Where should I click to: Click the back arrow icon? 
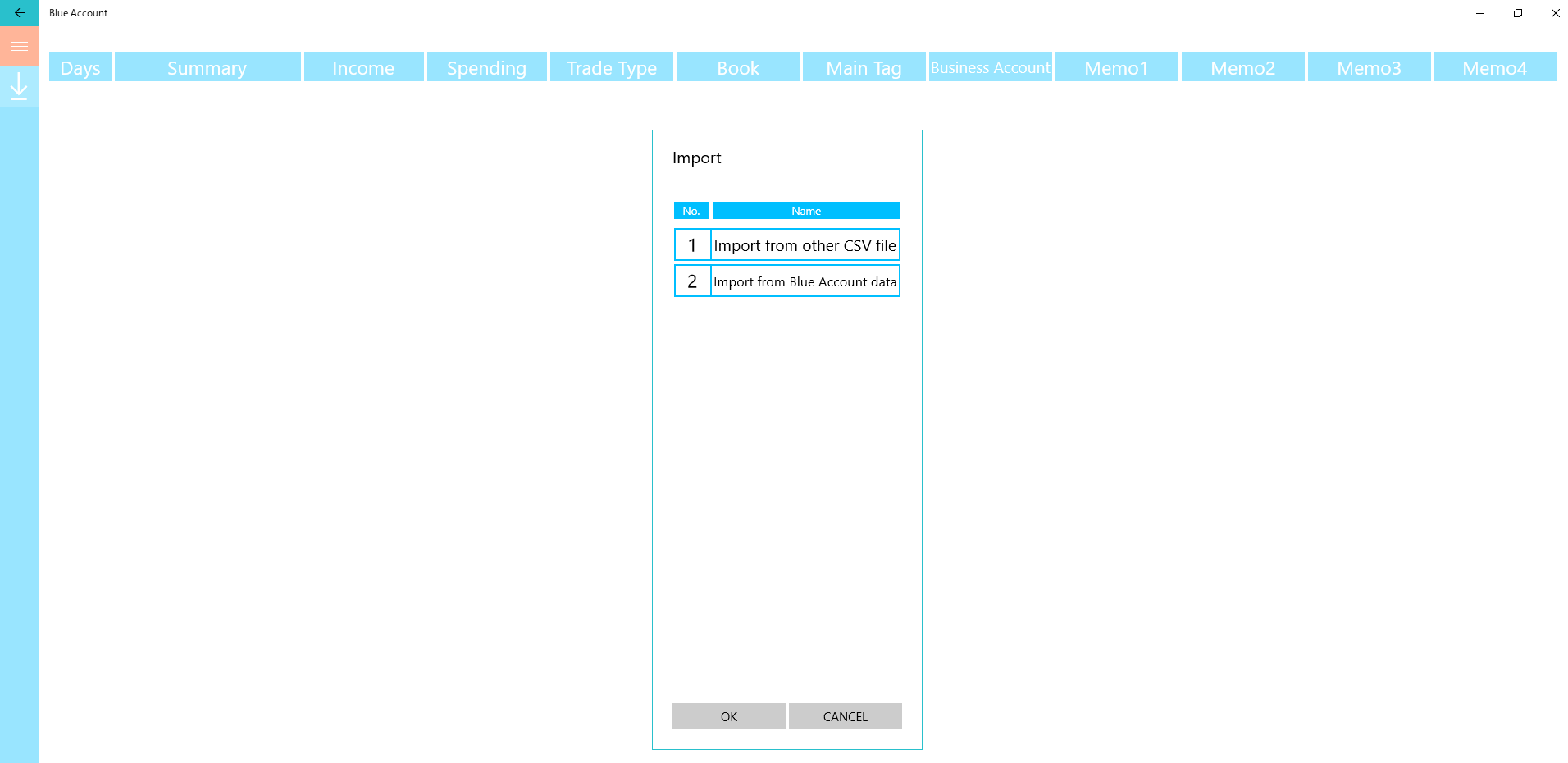(20, 13)
